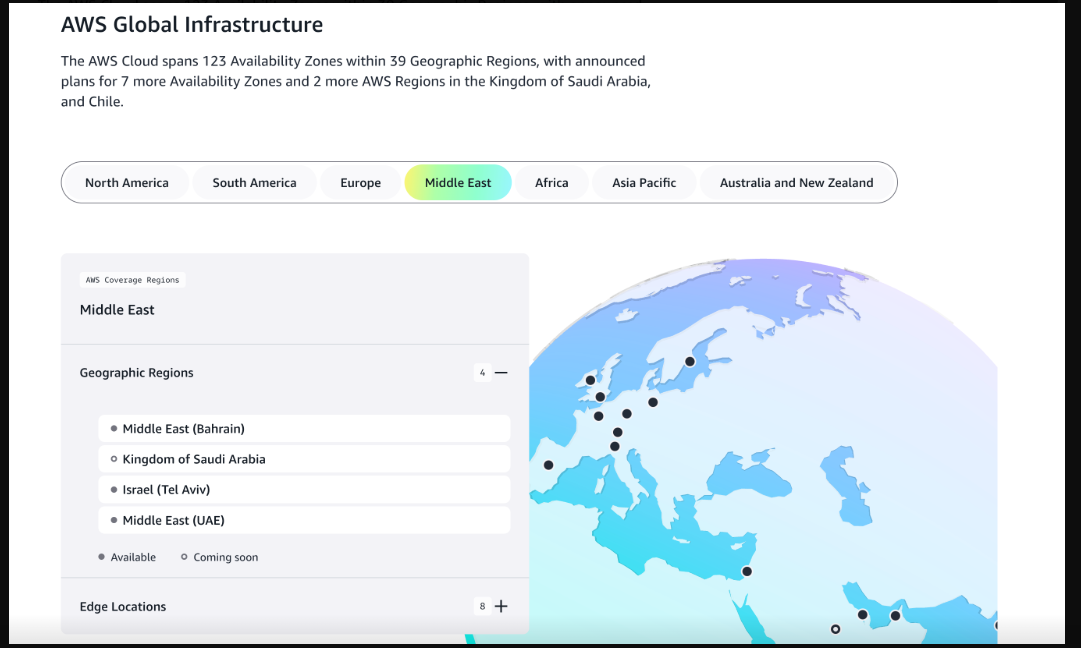
Task: Click the AWS Coverage Regions label badge
Action: click(133, 280)
